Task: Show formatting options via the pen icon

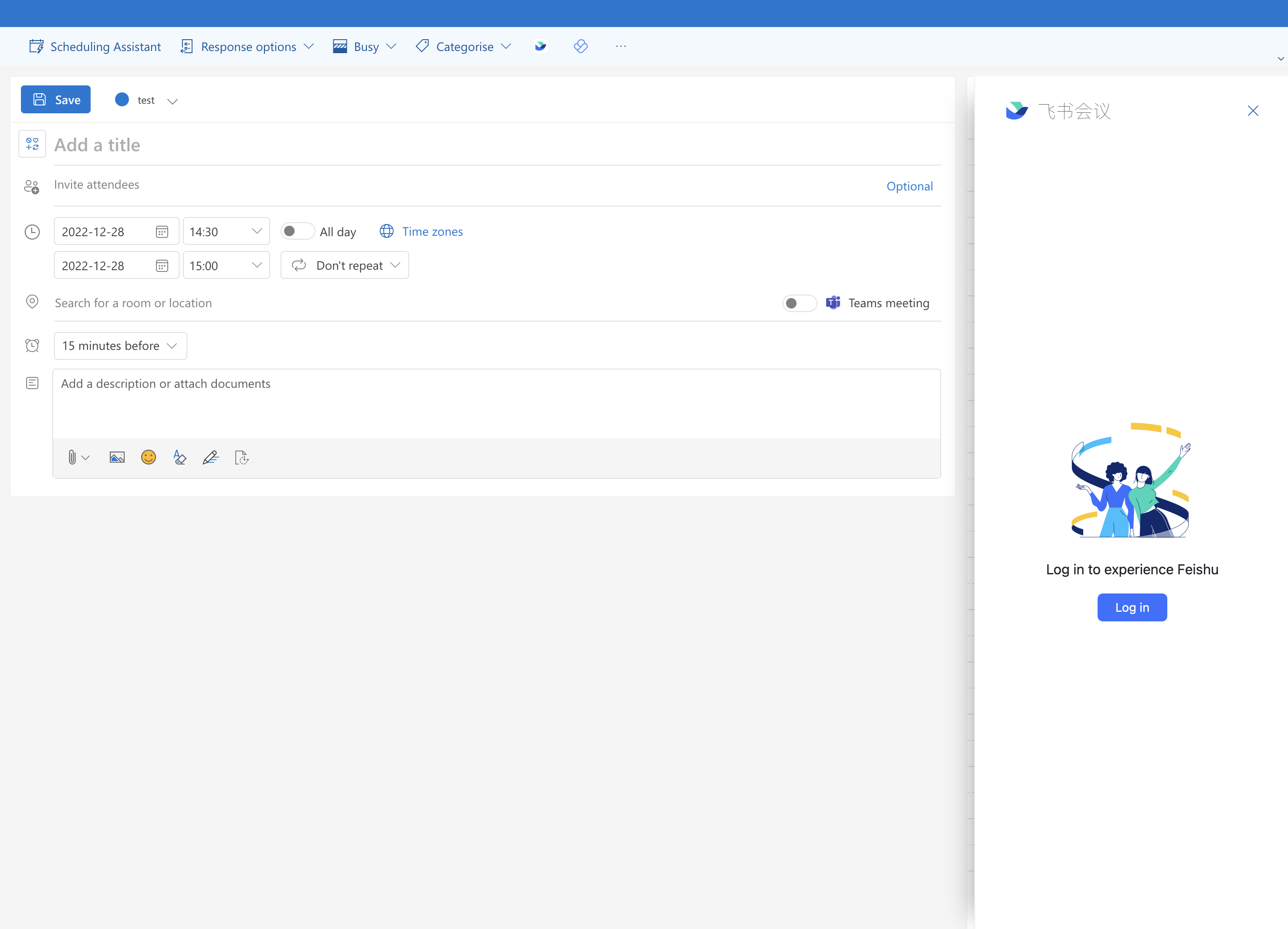Action: coord(211,457)
